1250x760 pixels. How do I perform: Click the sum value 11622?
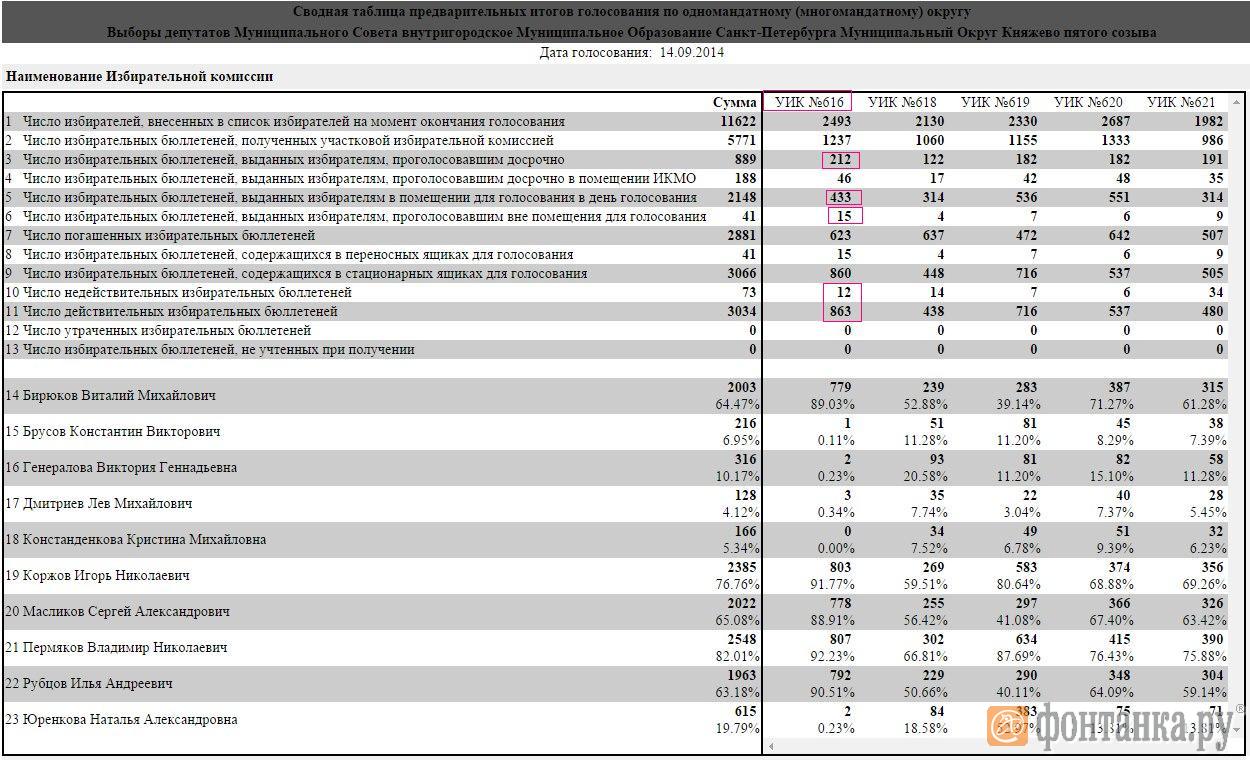738,121
